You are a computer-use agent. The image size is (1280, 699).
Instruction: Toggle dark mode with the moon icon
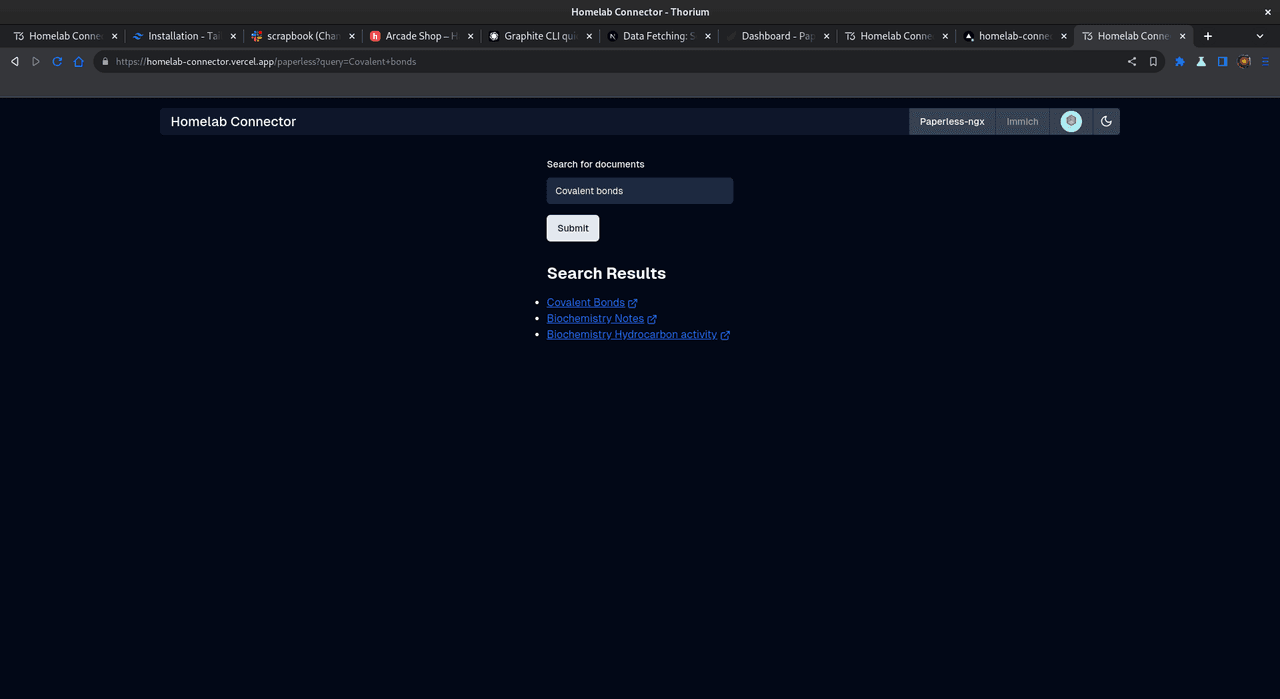click(x=1106, y=121)
